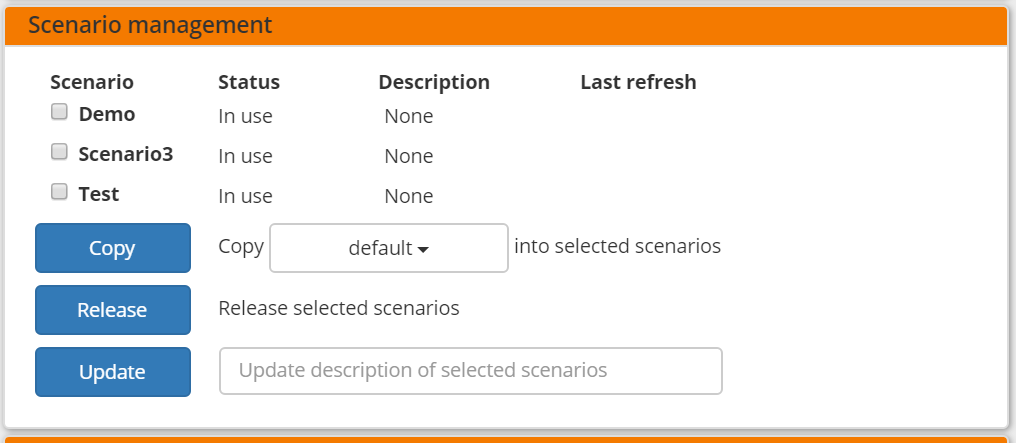Click the Demo scenario name label

pos(107,114)
